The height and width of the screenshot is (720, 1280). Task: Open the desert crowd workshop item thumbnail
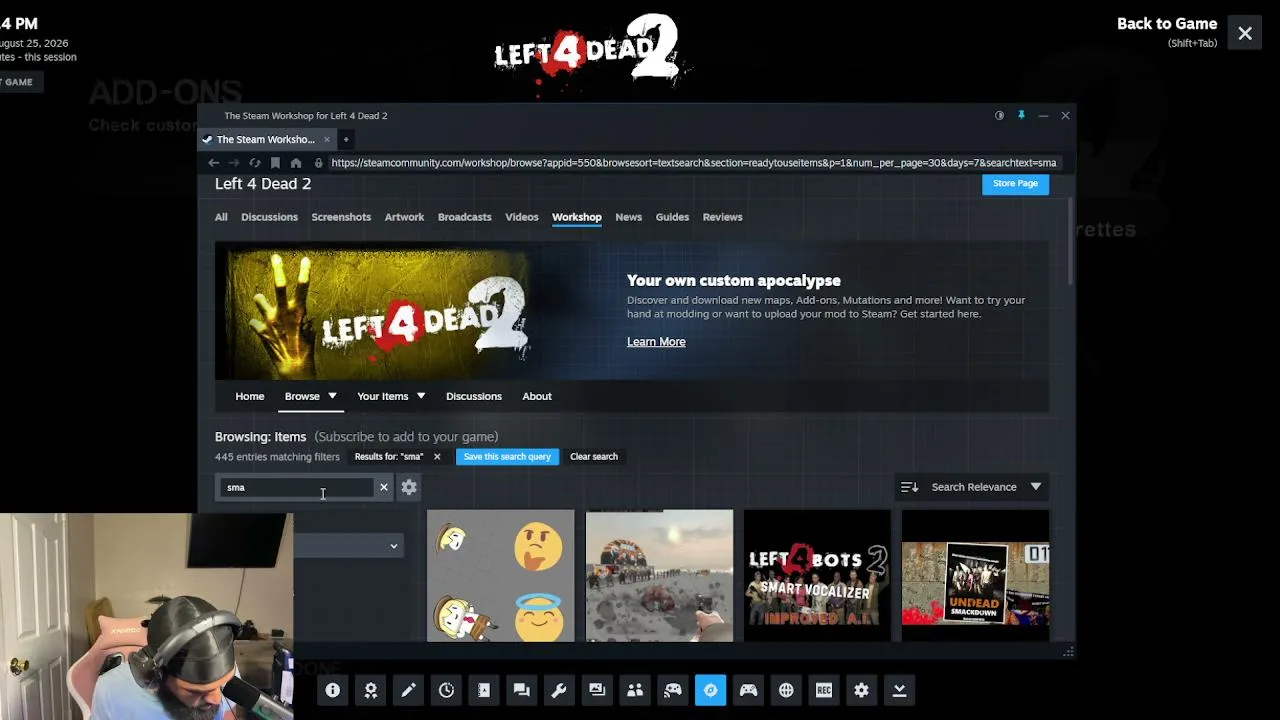tap(659, 576)
